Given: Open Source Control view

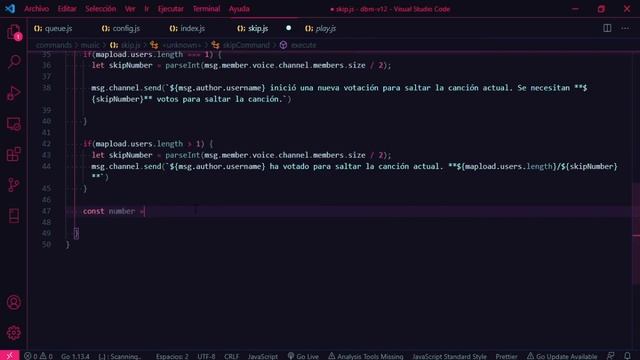Looking at the screenshot, I should tap(13, 185).
